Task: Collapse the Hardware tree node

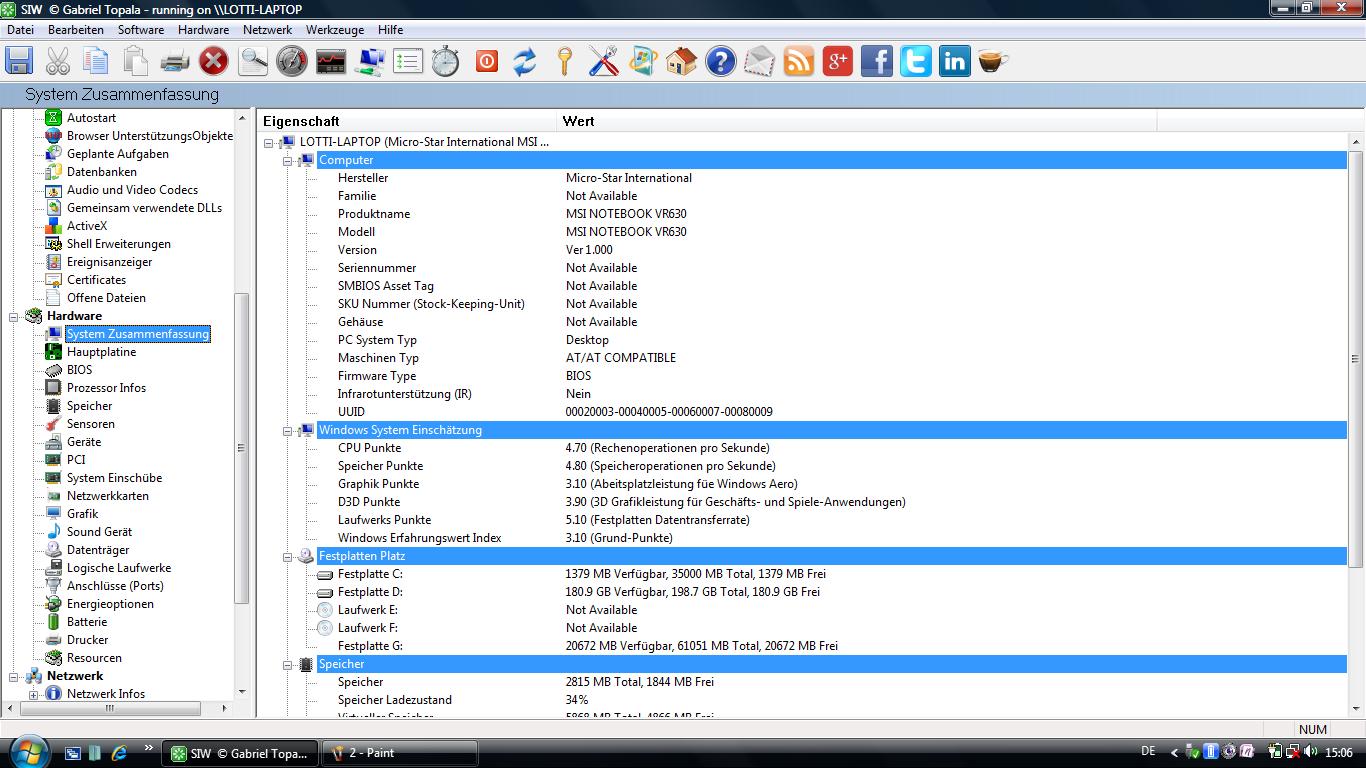Action: point(14,316)
